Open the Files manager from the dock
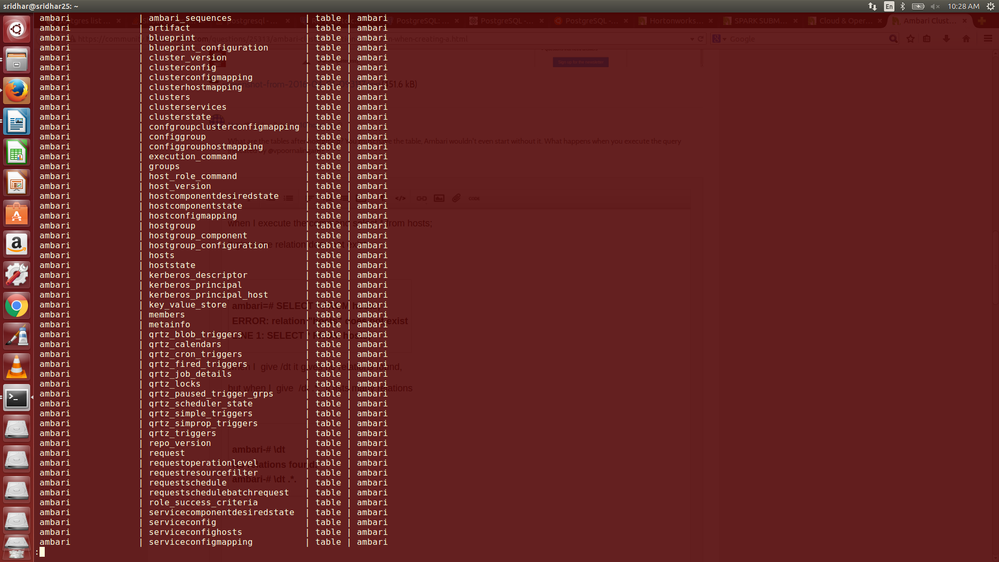999x562 pixels. [17, 60]
